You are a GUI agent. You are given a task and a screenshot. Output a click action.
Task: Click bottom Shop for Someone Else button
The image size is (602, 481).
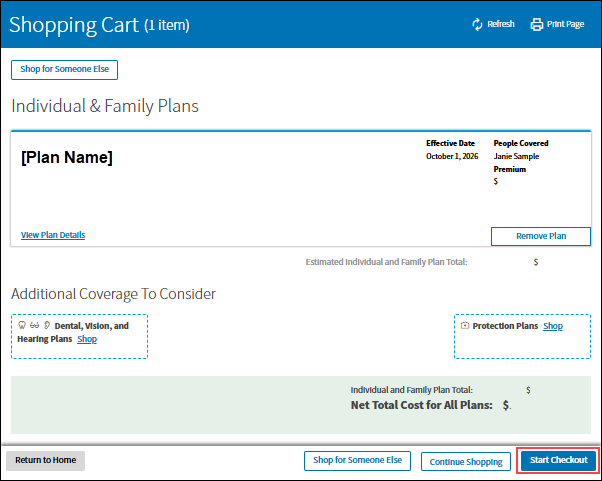pyautogui.click(x=357, y=461)
